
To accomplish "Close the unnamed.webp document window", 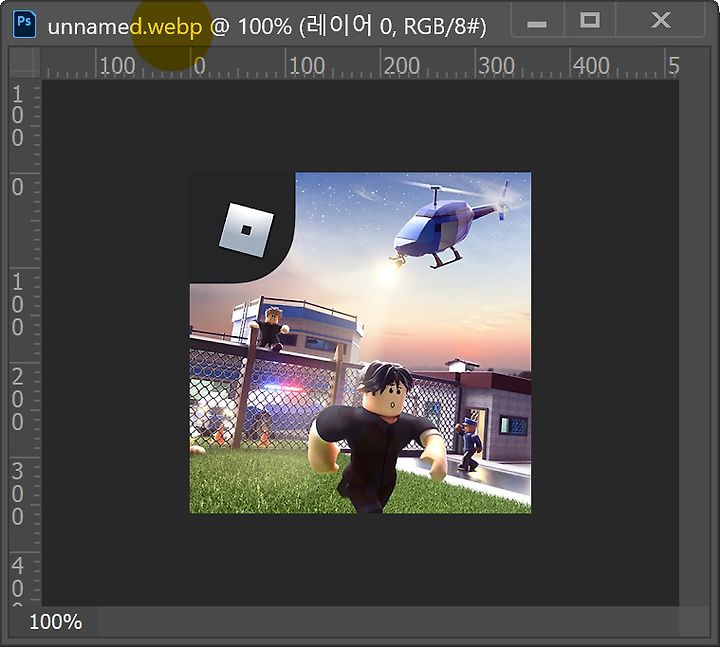I will click(x=661, y=20).
